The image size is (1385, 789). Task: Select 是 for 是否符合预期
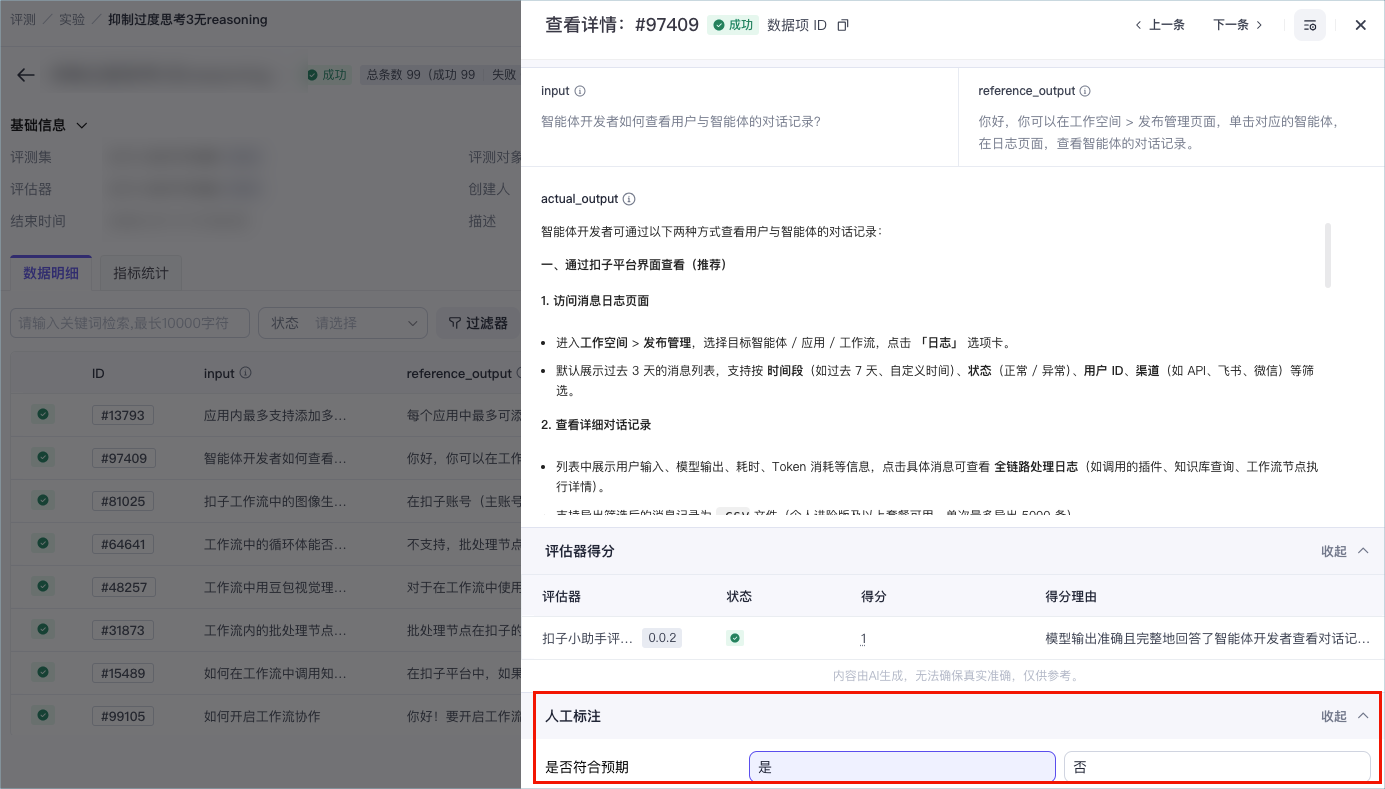coord(902,767)
